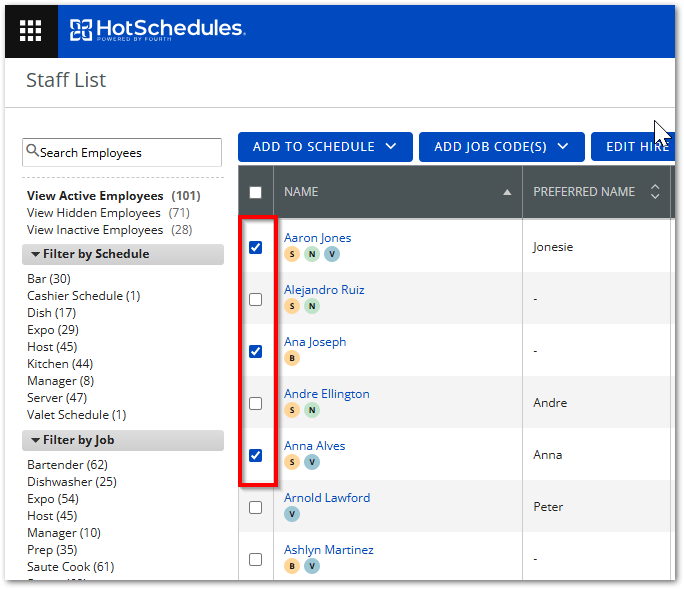This screenshot has width=684, height=589.
Task: Open the Add to Schedule dropdown
Action: pyautogui.click(x=325, y=147)
